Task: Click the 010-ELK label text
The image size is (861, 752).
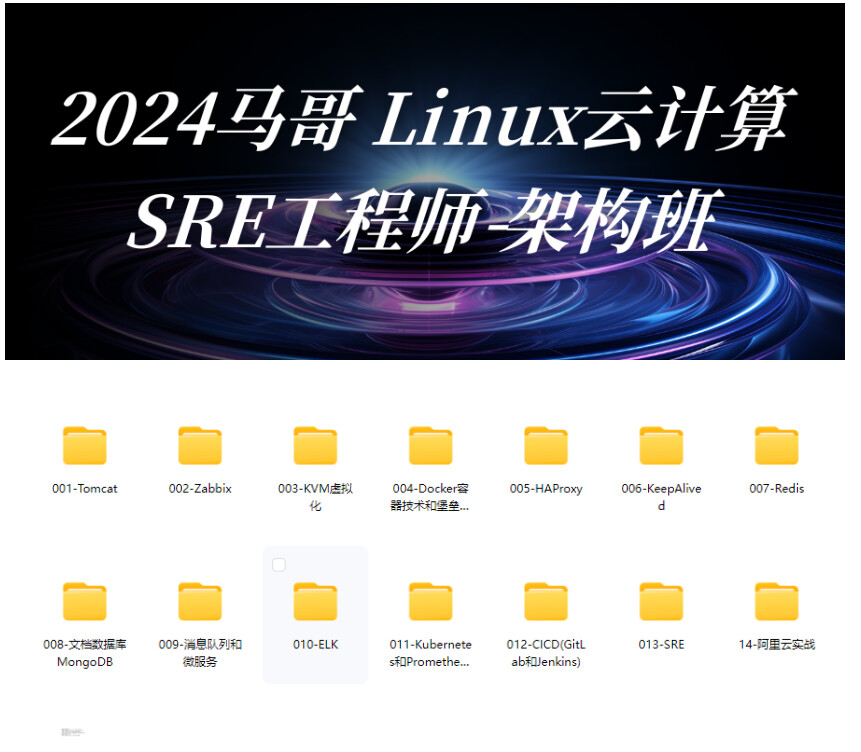Action: click(x=315, y=644)
